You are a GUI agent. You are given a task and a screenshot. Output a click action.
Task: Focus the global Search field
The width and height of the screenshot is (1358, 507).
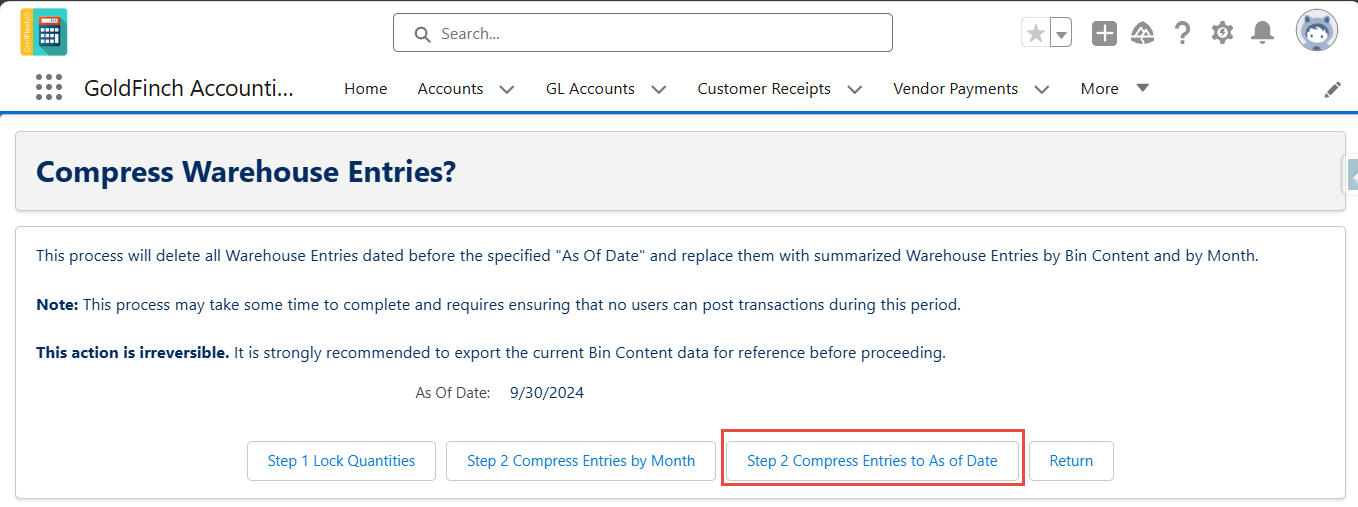(x=643, y=33)
